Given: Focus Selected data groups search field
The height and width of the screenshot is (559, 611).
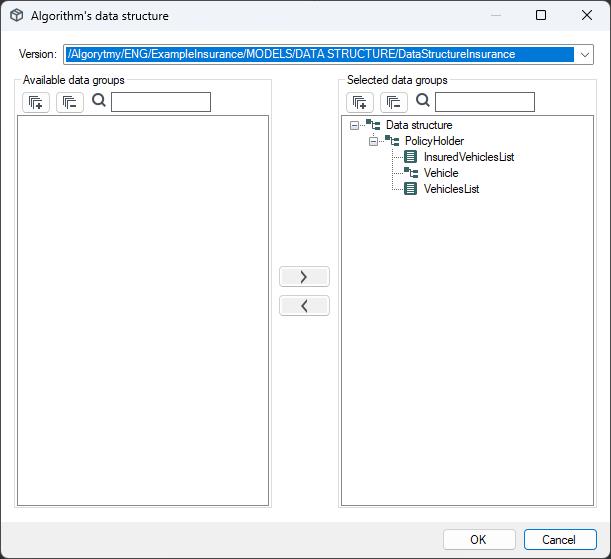Looking at the screenshot, I should 485,102.
